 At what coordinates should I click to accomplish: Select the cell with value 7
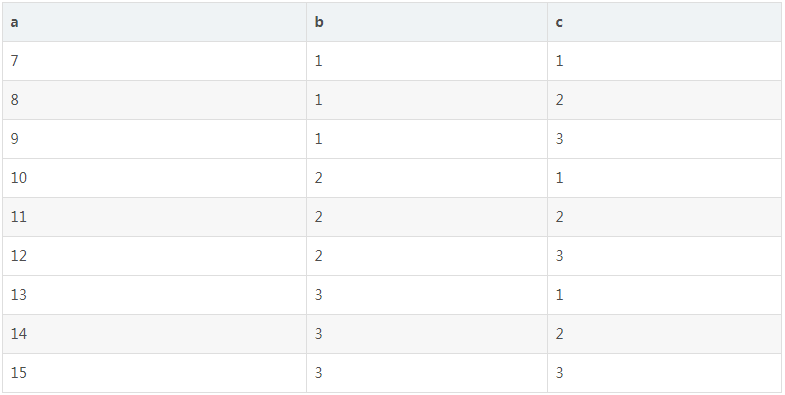click(154, 61)
